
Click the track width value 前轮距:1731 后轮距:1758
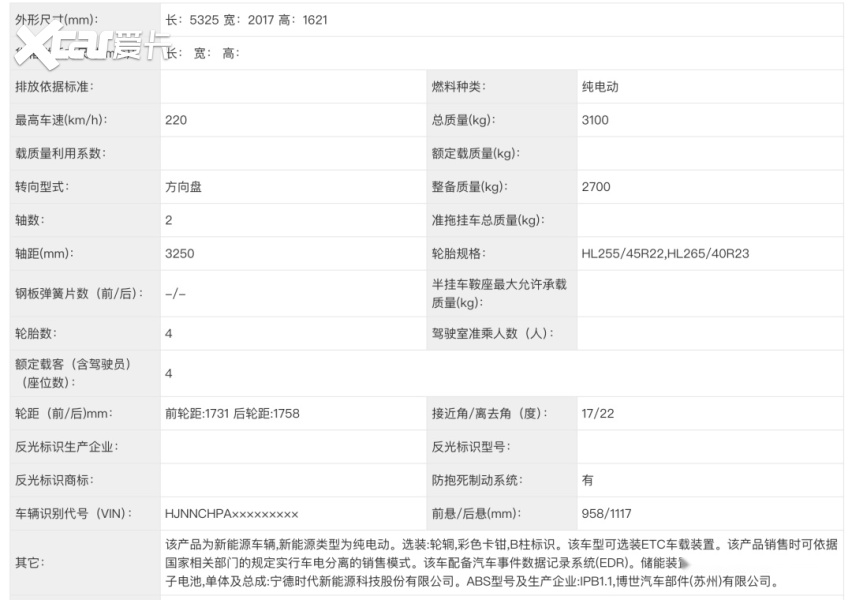tap(232, 413)
